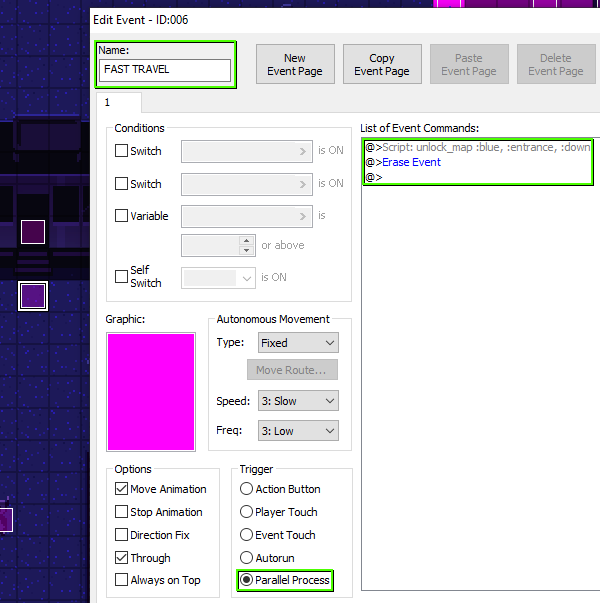Enable the Direction Fix checkbox

[x=122, y=535]
